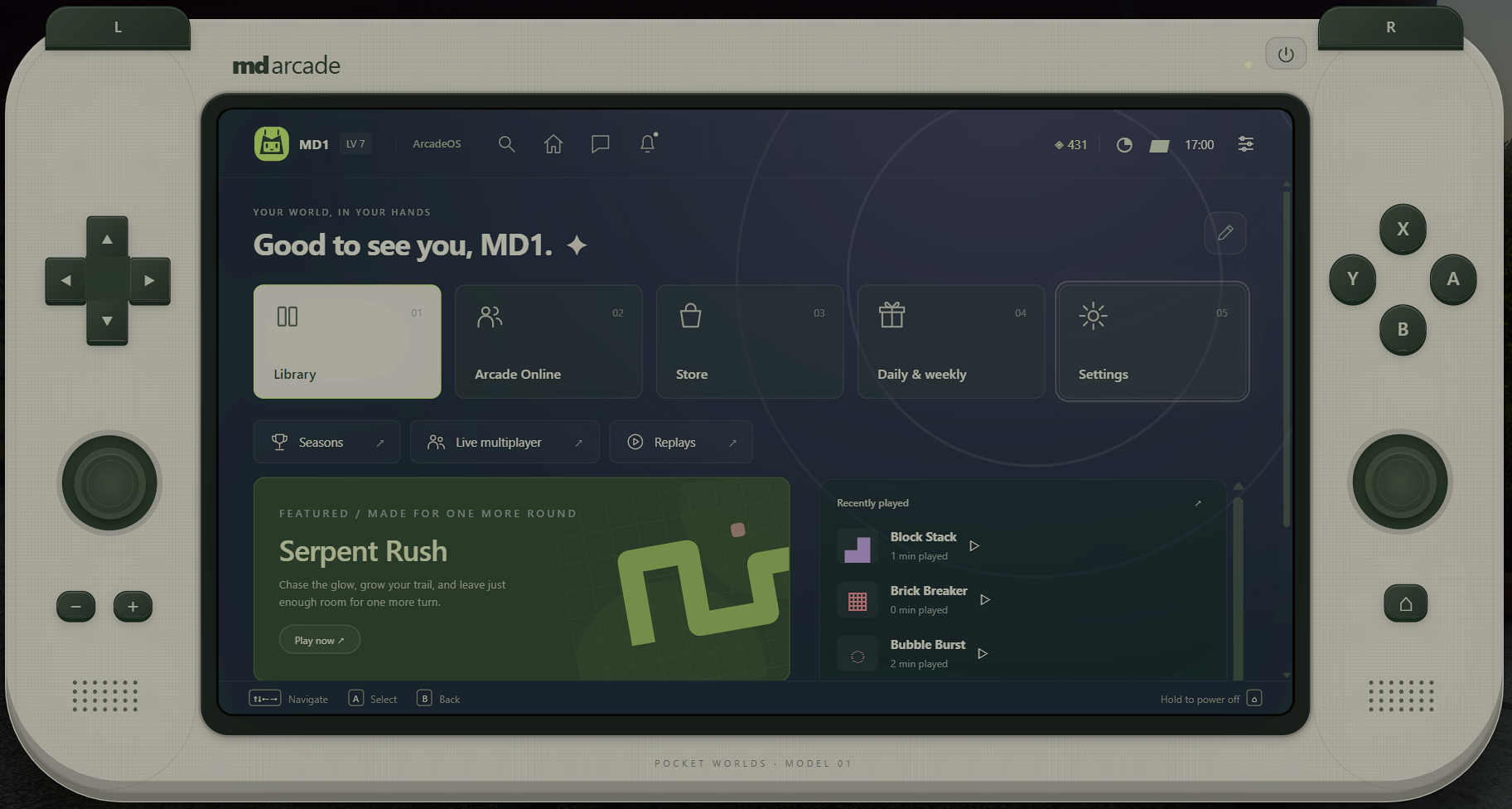Click the Recently played list scrollbar

(x=1238, y=589)
